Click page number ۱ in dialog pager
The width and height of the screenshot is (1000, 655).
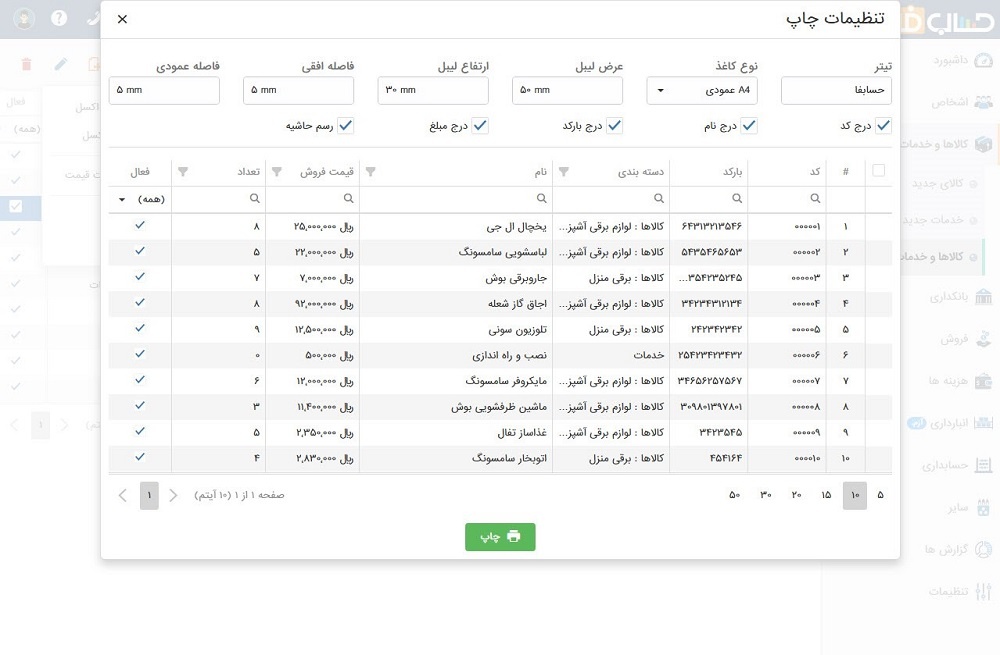(149, 496)
